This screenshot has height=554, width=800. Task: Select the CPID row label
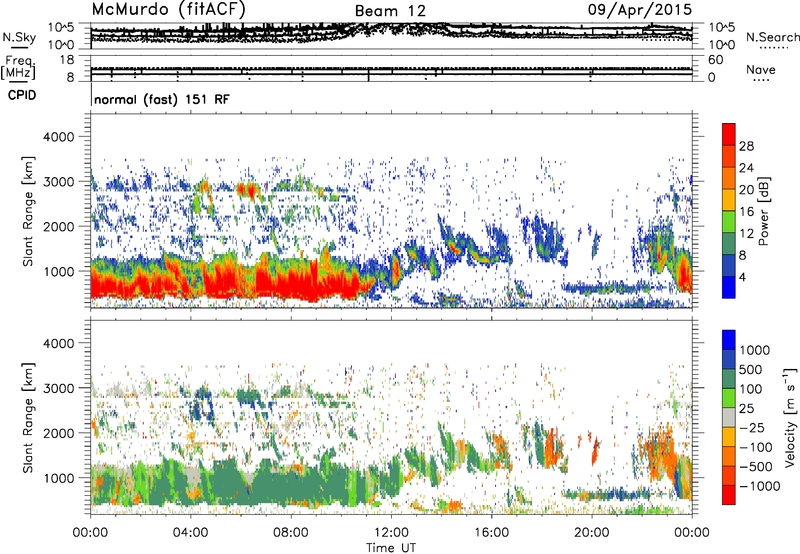pyautogui.click(x=22, y=95)
